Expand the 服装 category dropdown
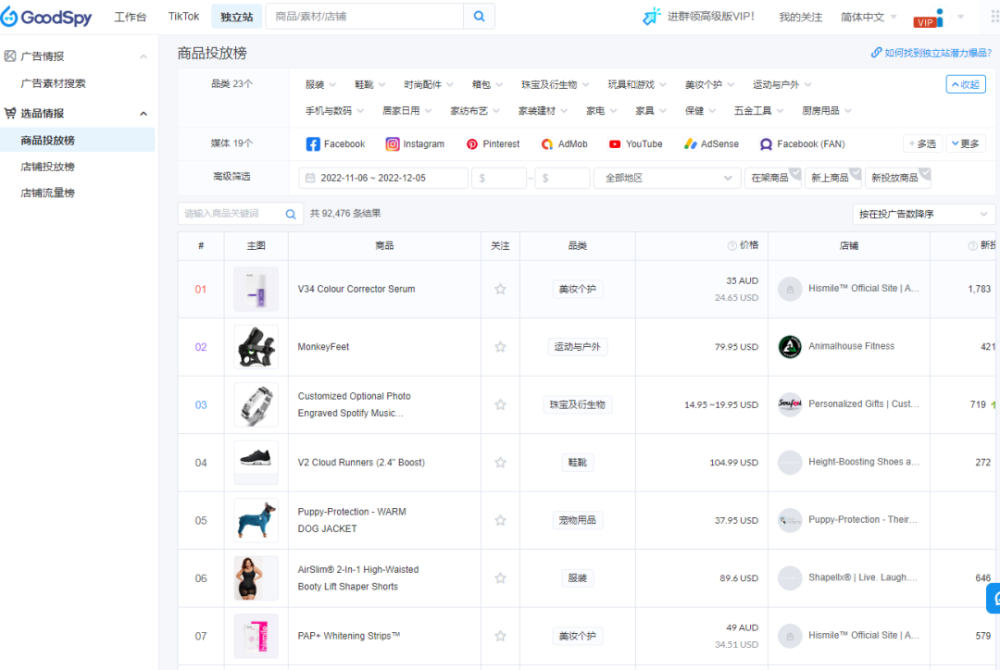 pos(320,85)
